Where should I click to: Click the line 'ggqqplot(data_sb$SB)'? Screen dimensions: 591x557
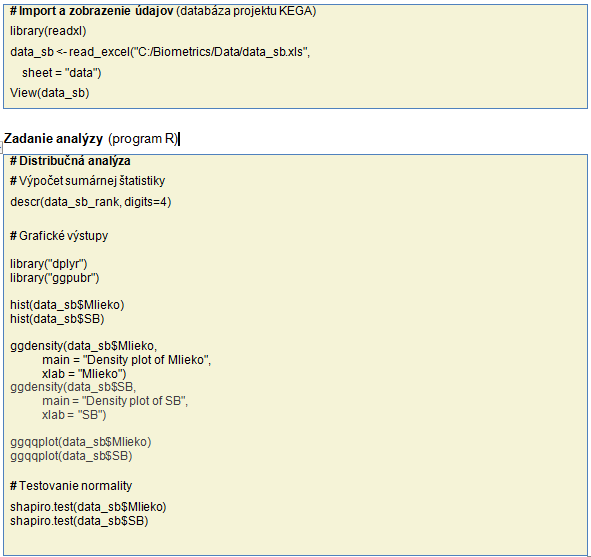click(x=71, y=456)
